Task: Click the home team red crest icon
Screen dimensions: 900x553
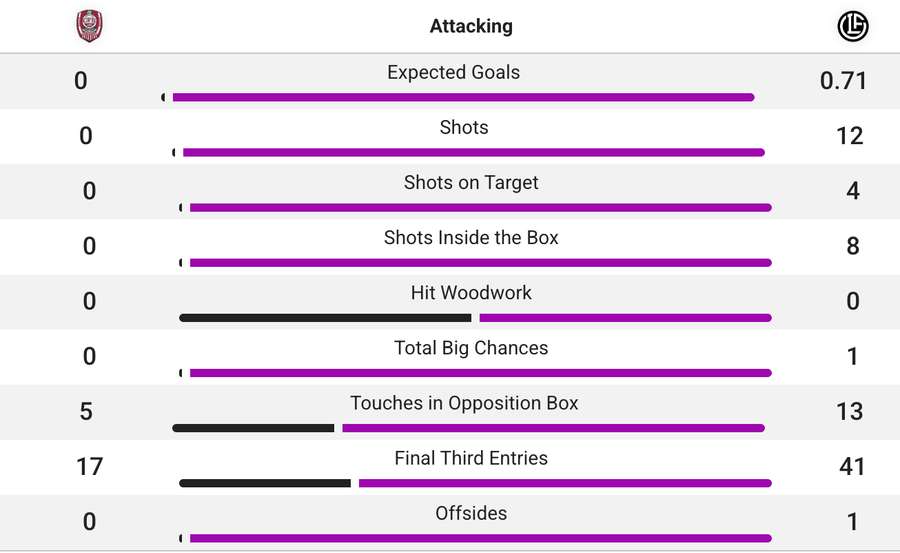Action: 89,26
